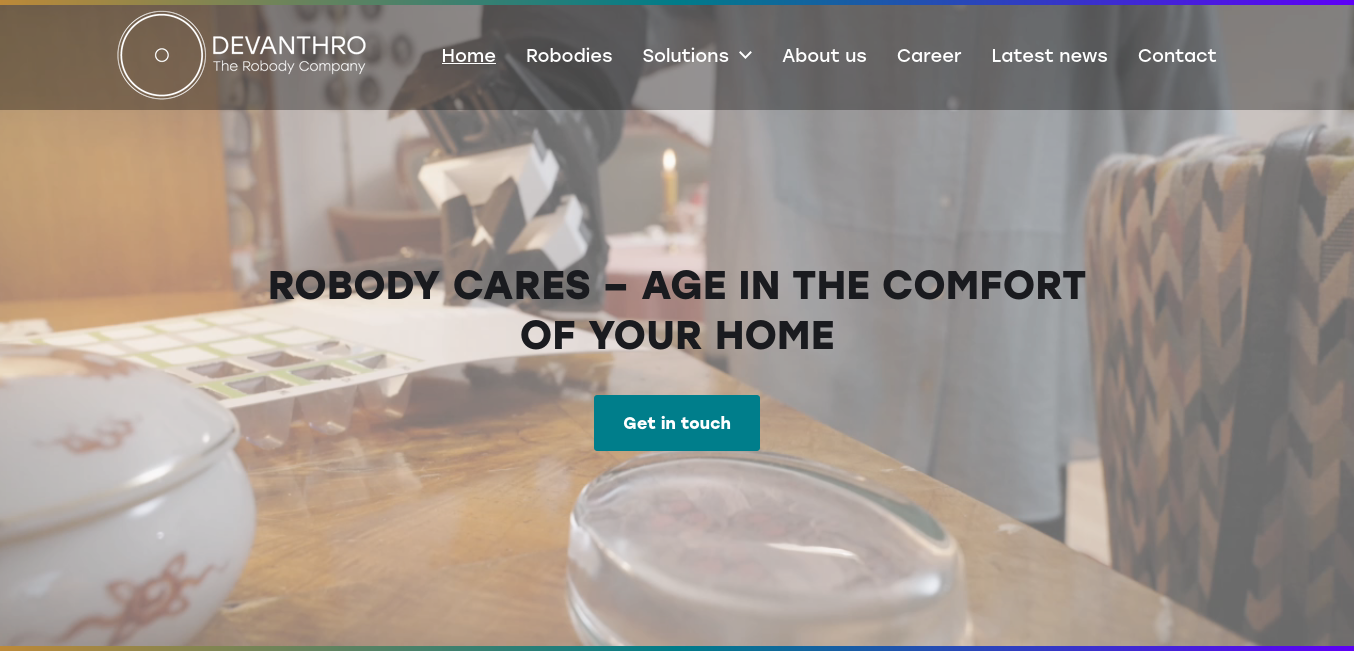Click the DEVANTHRO brand name text
The height and width of the screenshot is (651, 1366).
289,45
